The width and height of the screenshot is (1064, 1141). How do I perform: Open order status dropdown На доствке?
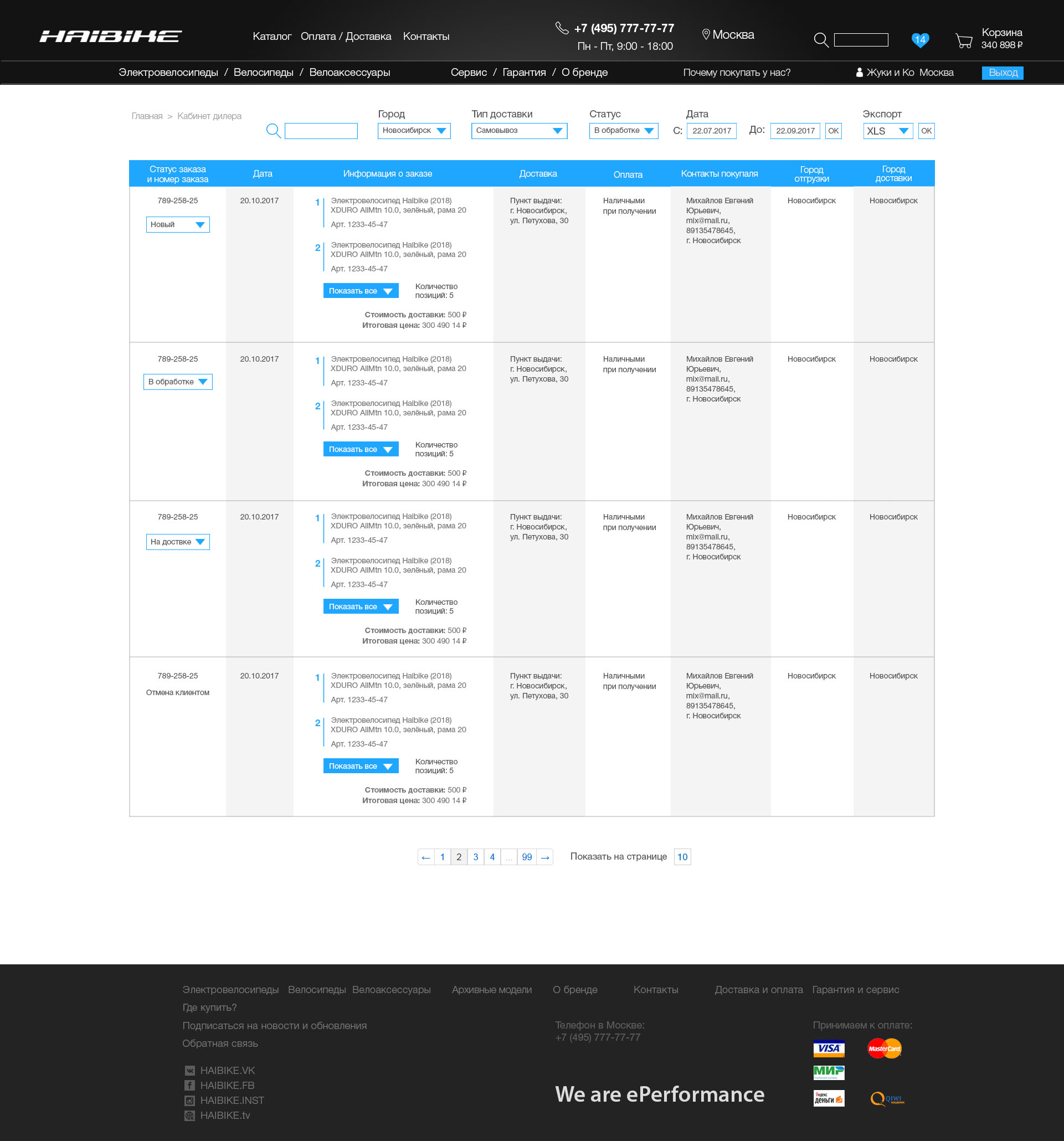(178, 542)
